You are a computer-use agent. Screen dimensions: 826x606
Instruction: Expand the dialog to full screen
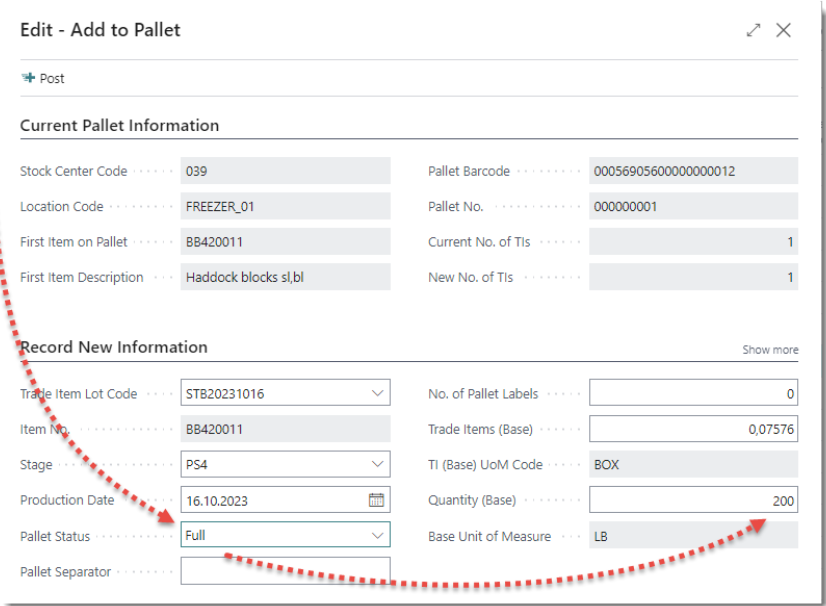(753, 30)
